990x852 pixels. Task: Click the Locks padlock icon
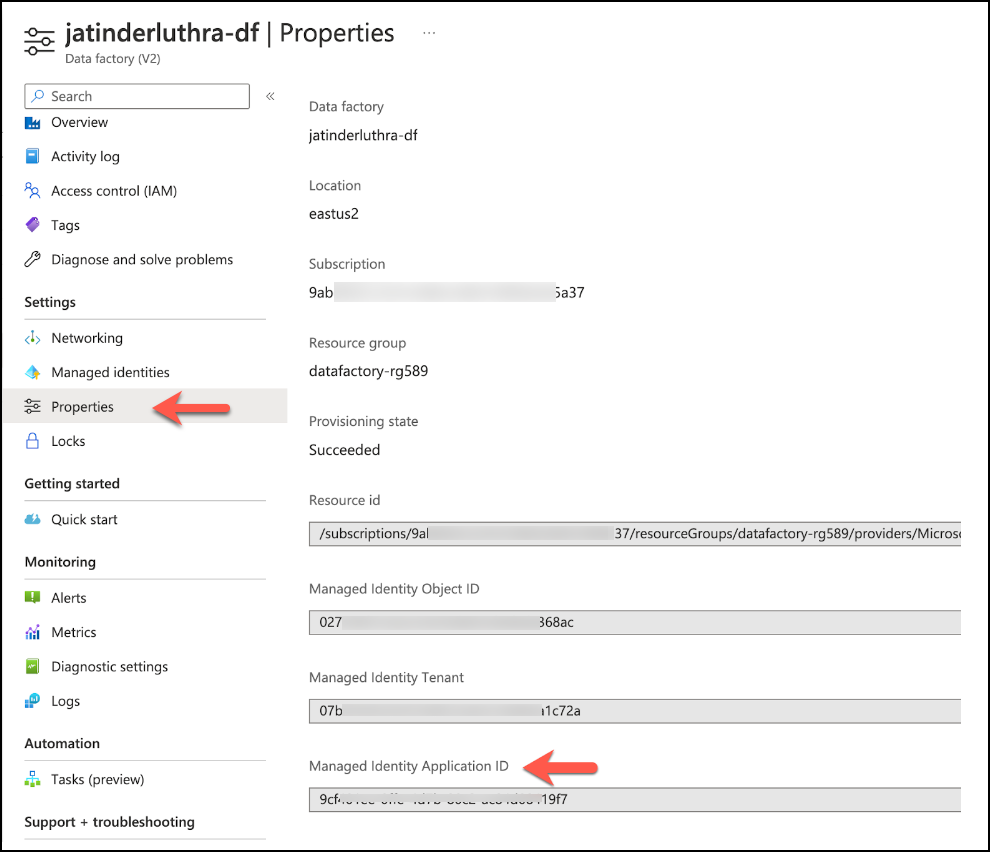(33, 442)
